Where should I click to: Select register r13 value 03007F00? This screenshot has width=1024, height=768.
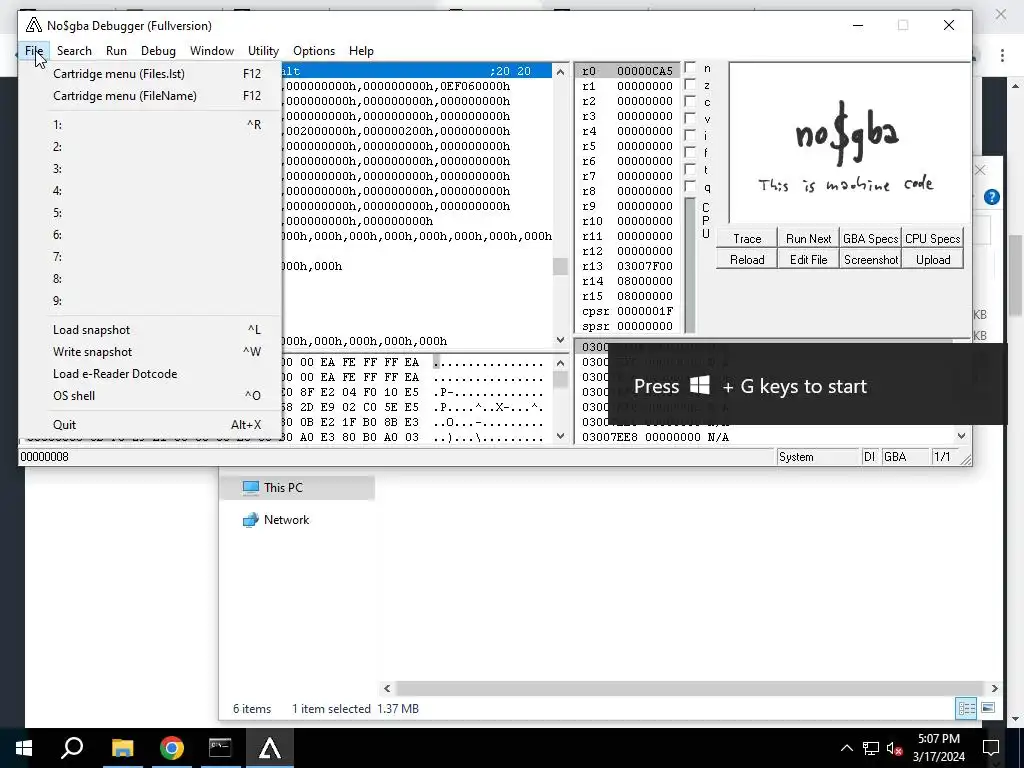tap(645, 266)
